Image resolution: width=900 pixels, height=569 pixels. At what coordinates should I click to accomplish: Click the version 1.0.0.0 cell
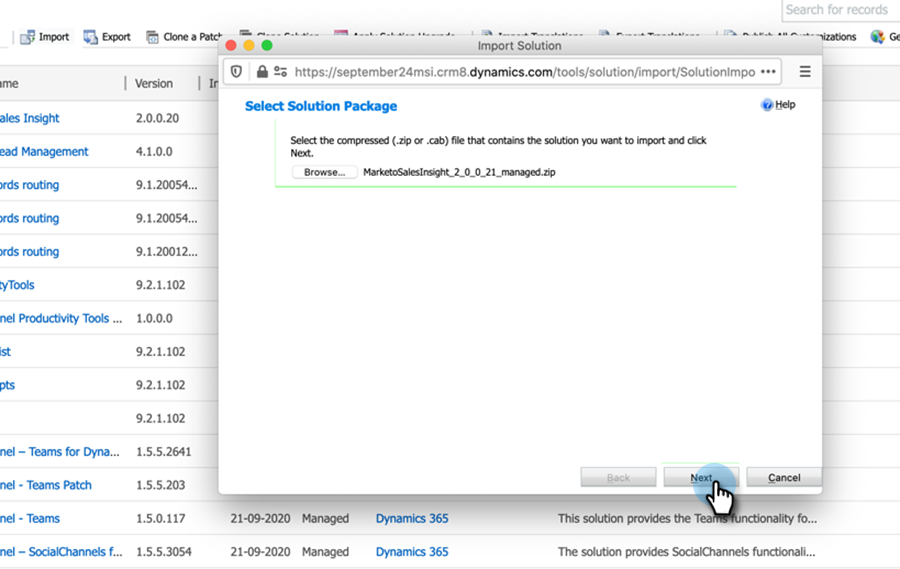[x=154, y=318]
